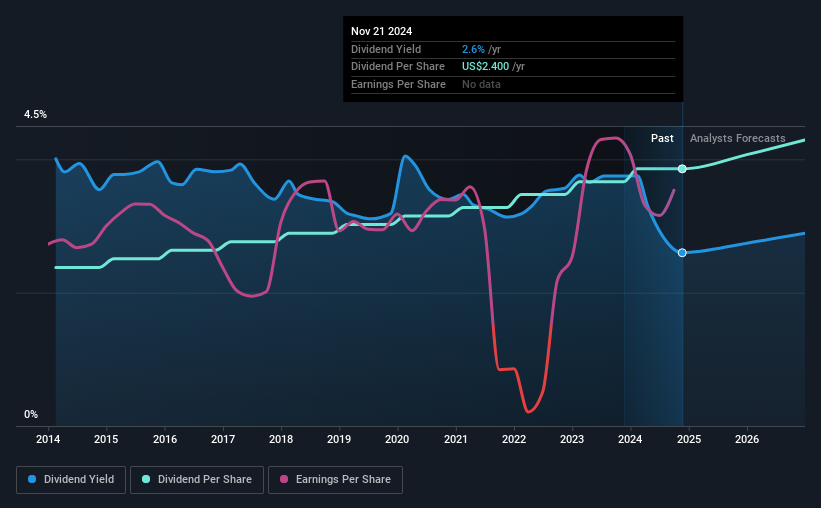Click the 'Nov 21 2024' tooltip date

pos(381,31)
